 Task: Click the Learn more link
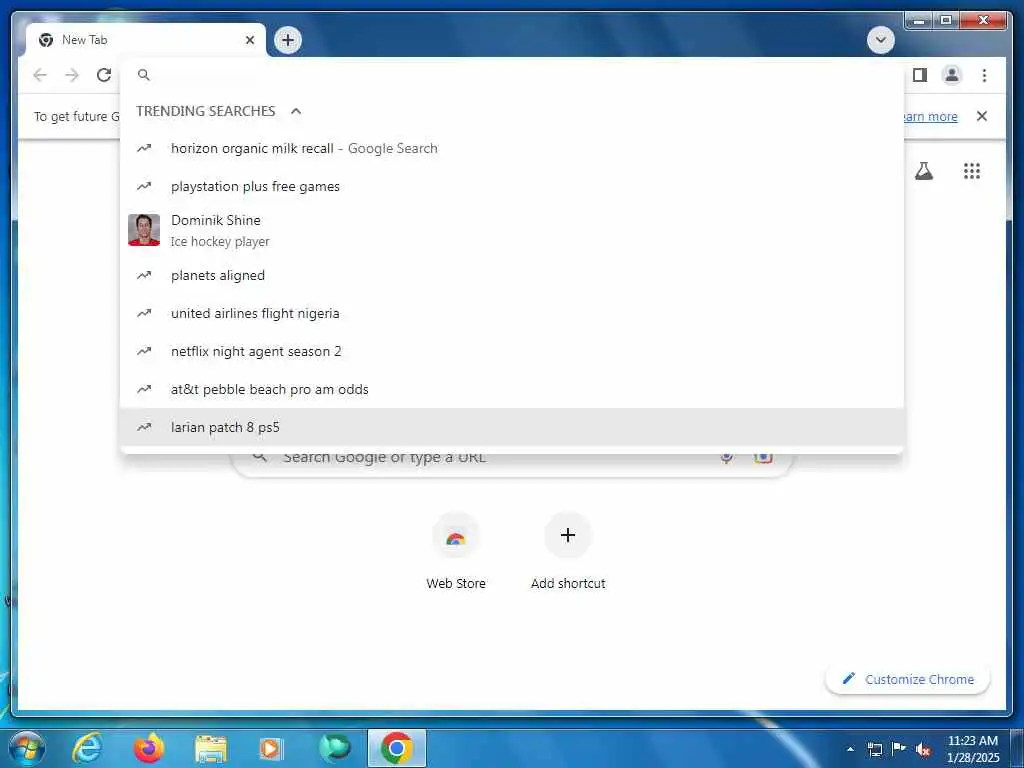point(929,117)
